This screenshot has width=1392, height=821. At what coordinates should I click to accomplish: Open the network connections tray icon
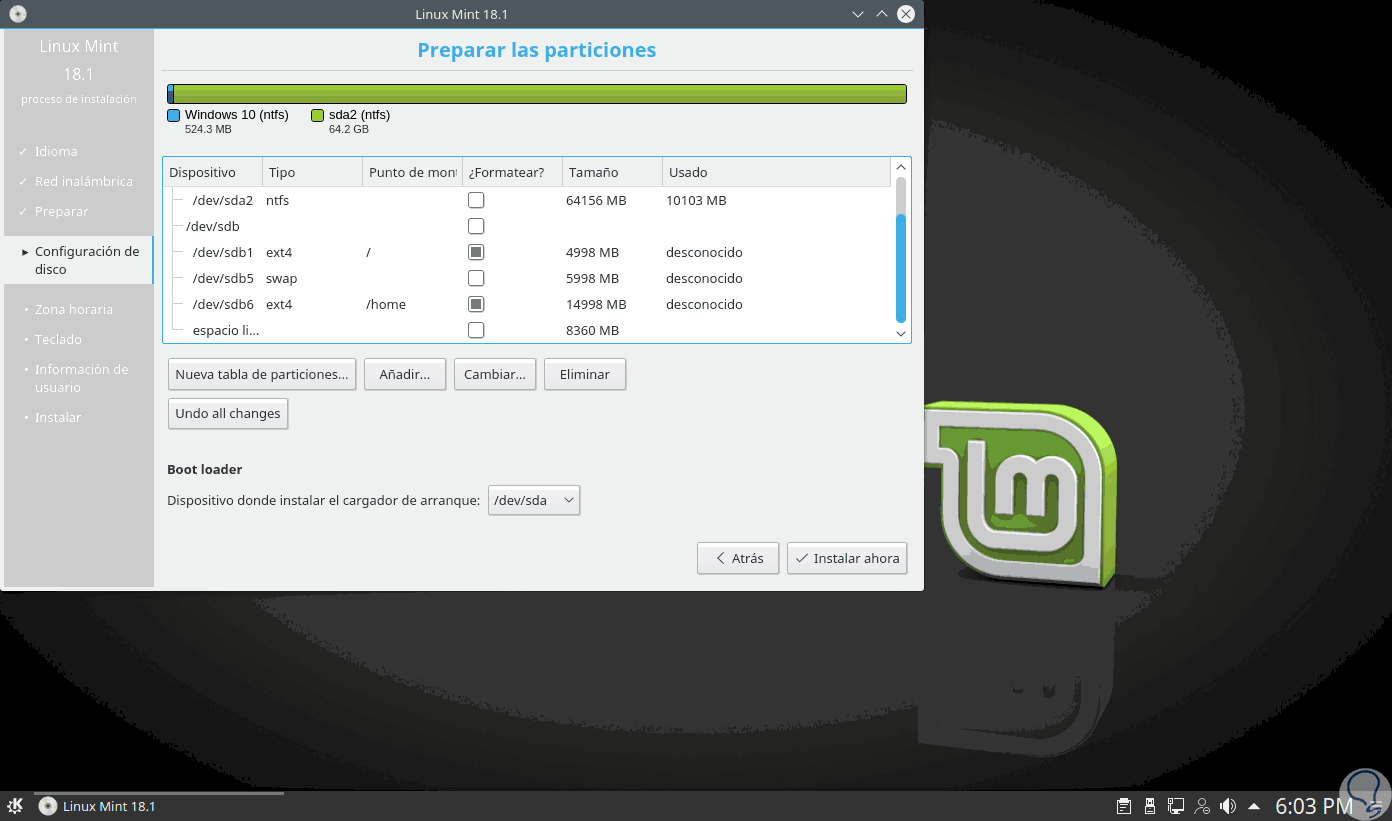point(1176,806)
